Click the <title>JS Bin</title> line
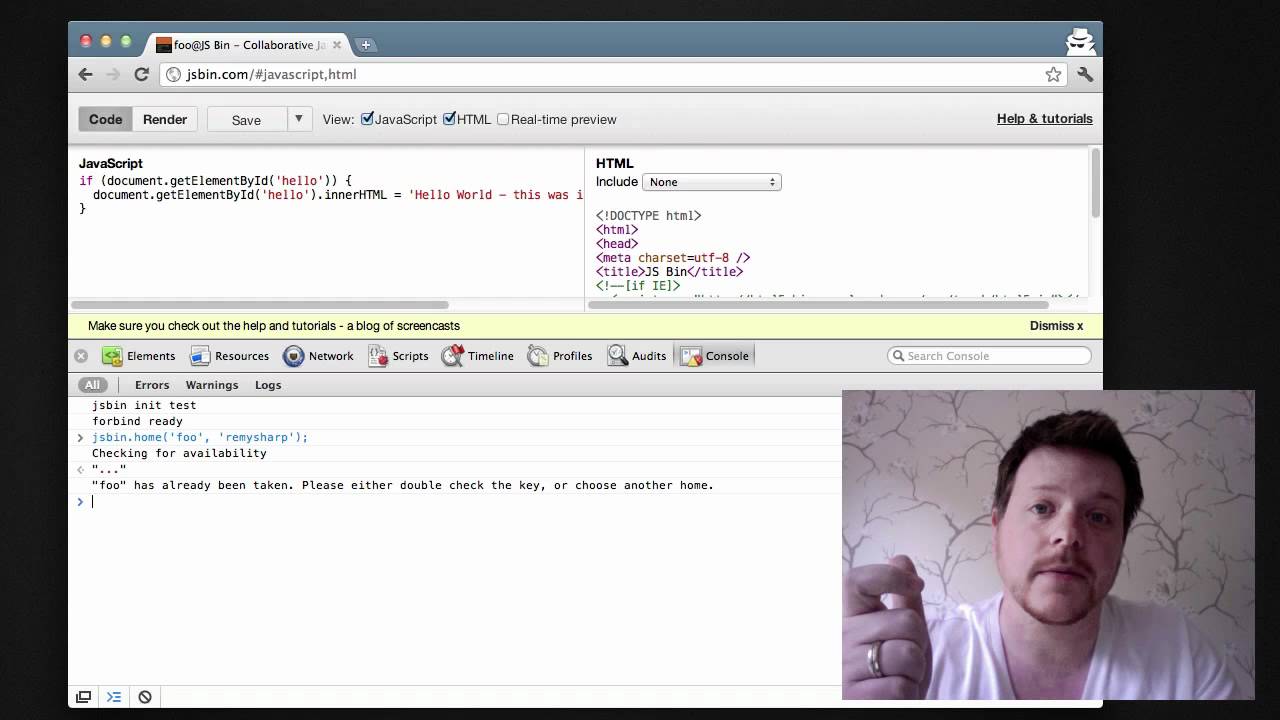 point(670,272)
